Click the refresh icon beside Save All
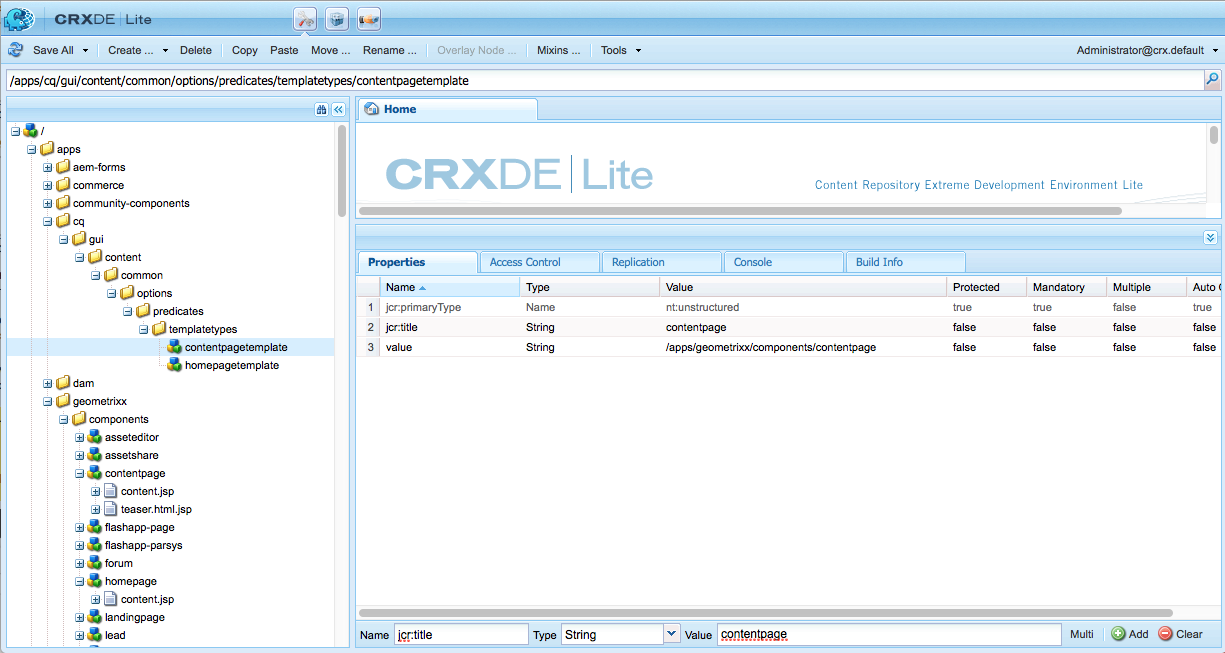This screenshot has width=1225, height=653. (x=16, y=50)
